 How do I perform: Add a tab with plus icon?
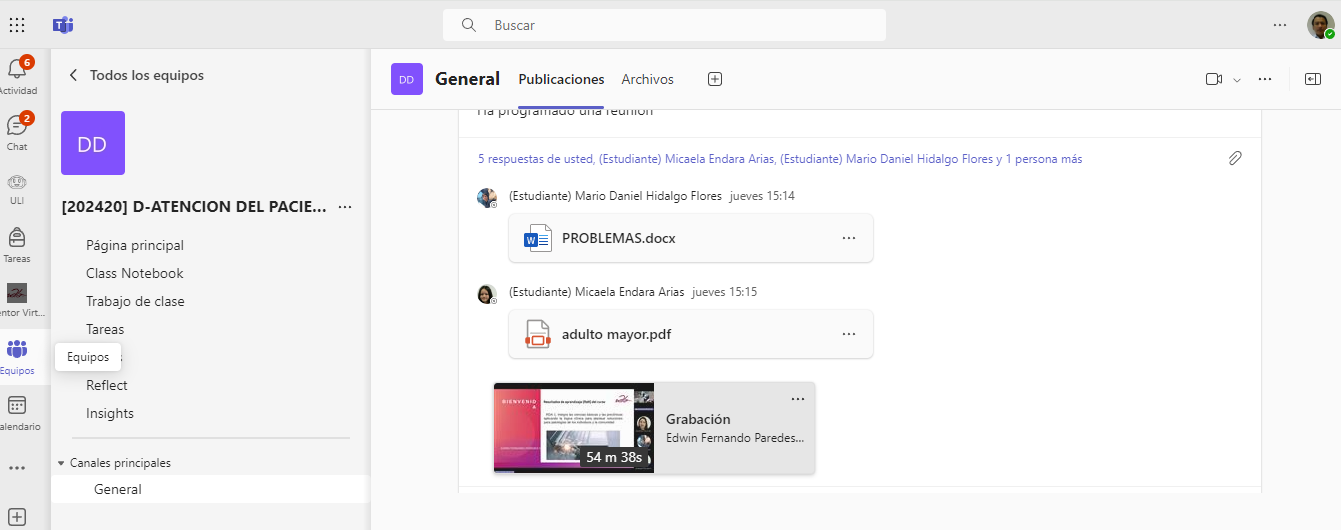pos(715,79)
